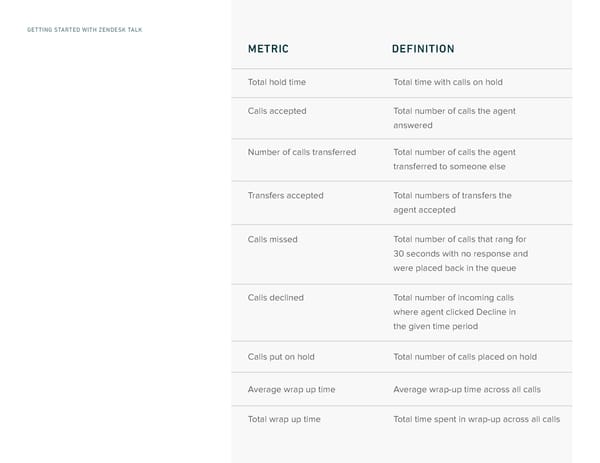Click 'Total time spent in wrap-up' definition
The height and width of the screenshot is (463, 600).
click(x=476, y=419)
